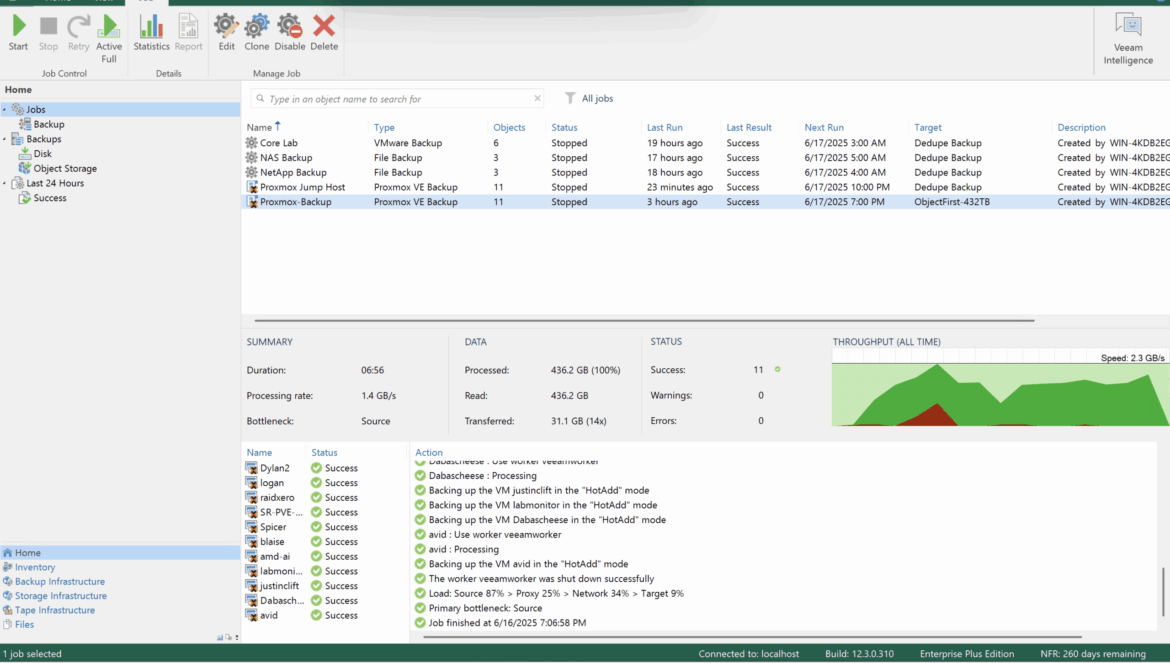Click the NetApp Backup job icon

tap(251, 172)
